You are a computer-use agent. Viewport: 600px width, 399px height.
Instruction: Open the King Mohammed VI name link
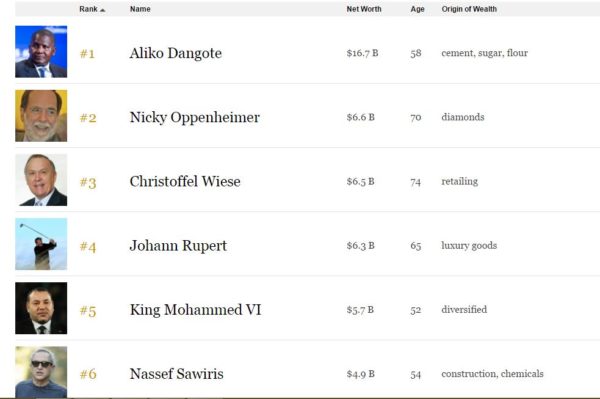coord(196,310)
